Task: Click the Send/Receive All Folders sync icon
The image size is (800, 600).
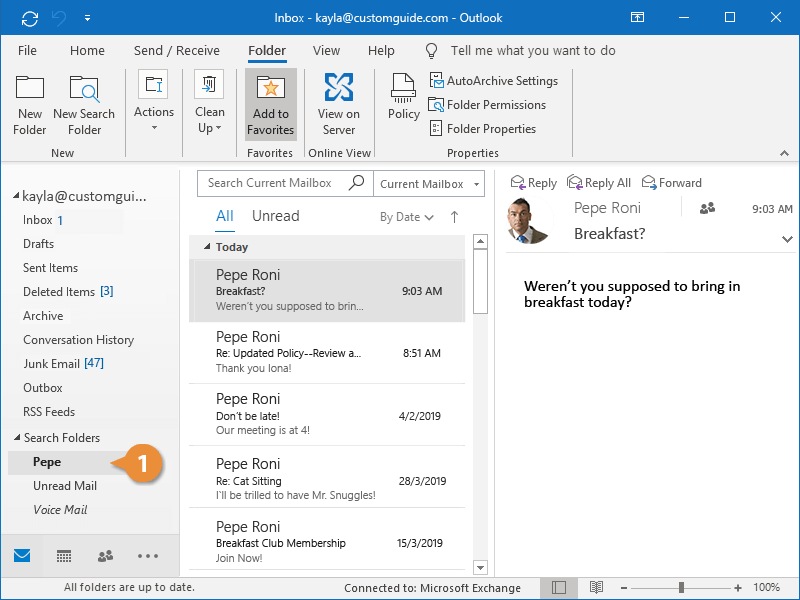Action: point(30,19)
